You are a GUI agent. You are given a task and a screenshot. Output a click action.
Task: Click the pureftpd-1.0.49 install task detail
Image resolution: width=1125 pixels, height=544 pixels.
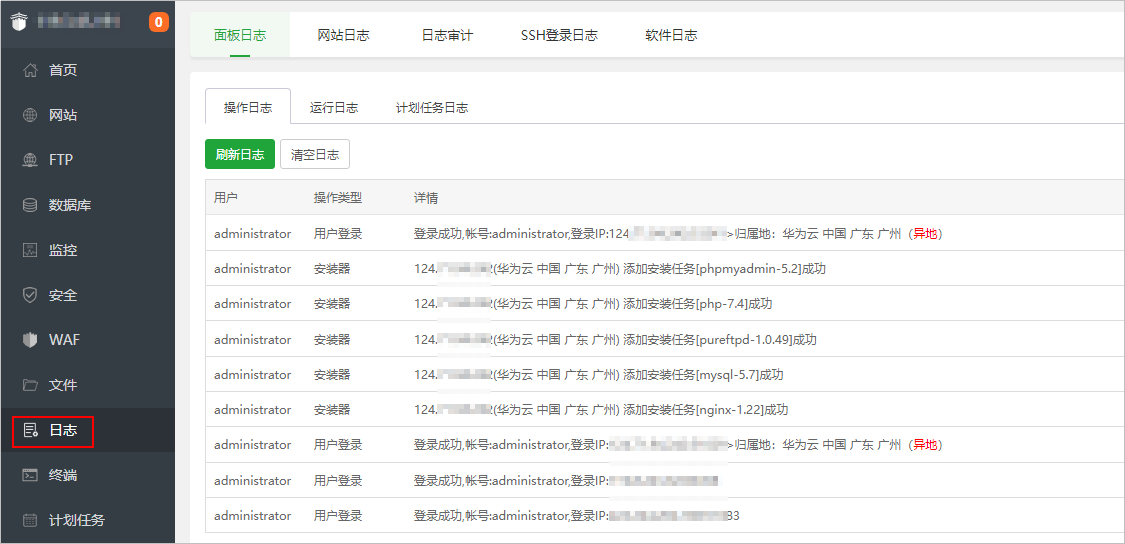pos(615,339)
